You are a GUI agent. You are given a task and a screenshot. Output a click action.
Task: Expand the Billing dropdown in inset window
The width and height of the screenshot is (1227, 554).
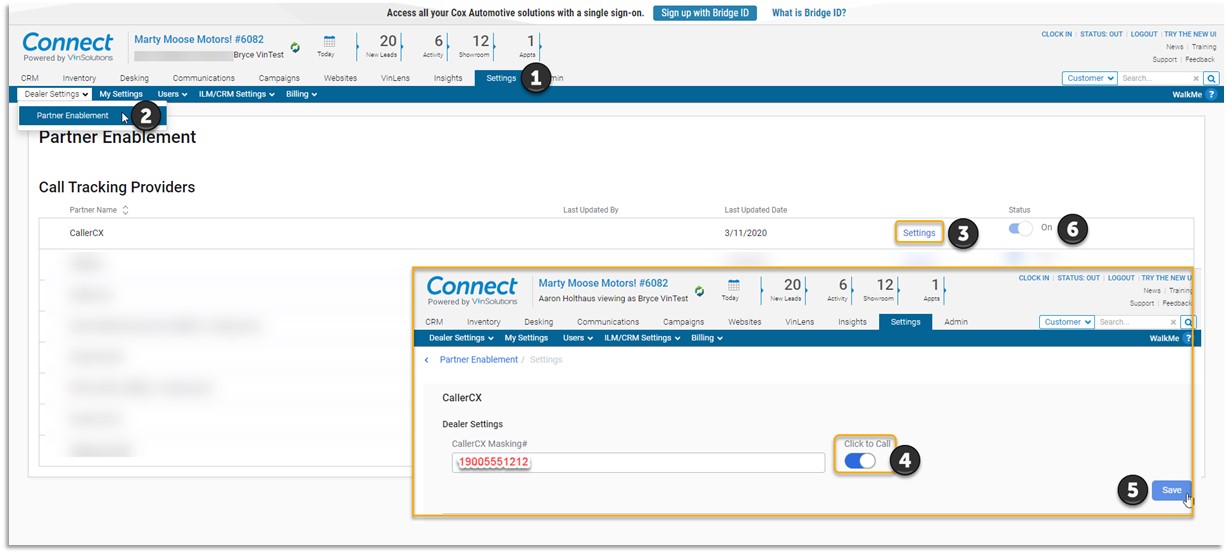coord(706,338)
